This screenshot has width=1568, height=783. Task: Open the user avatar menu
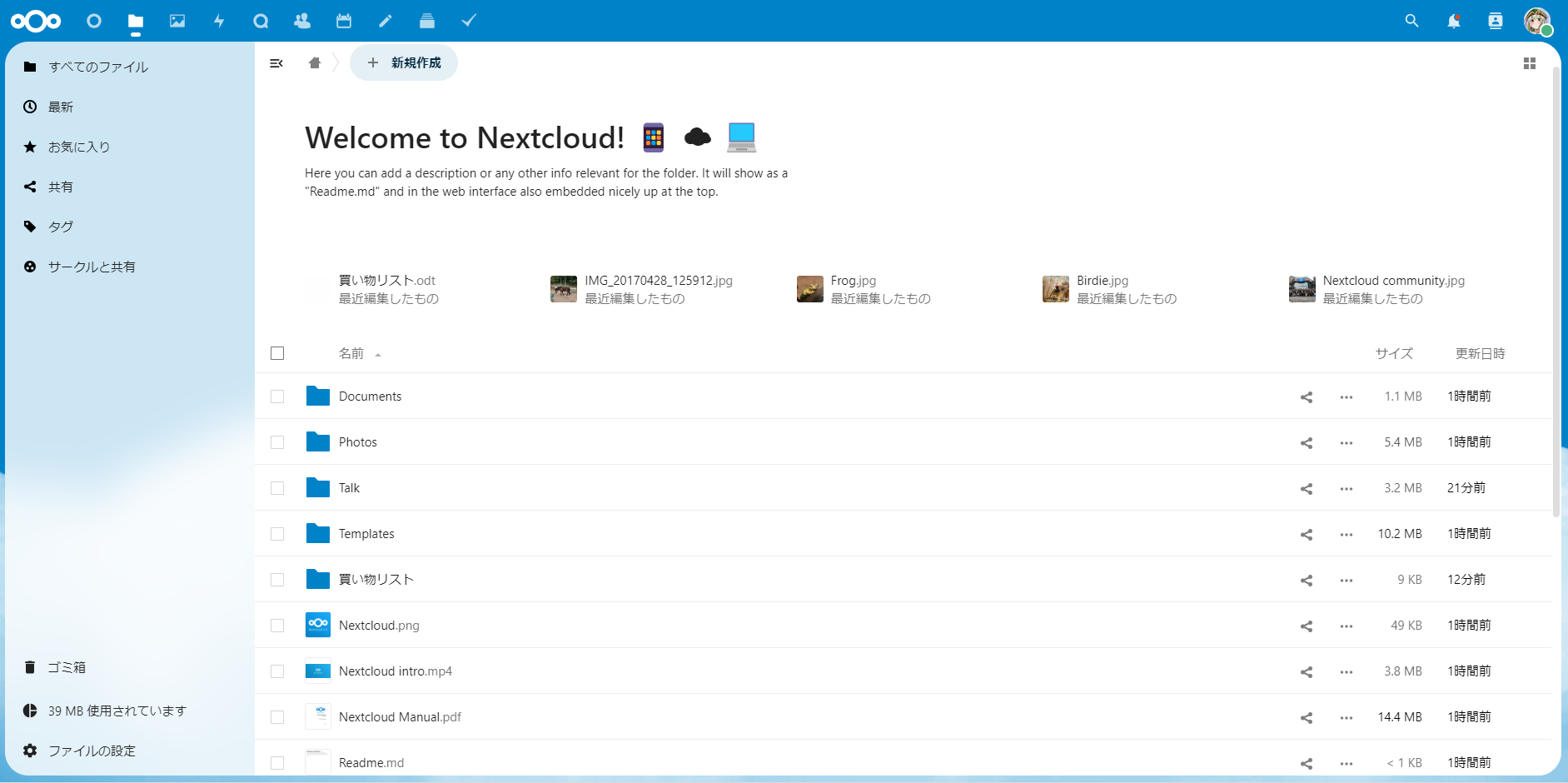pyautogui.click(x=1537, y=21)
